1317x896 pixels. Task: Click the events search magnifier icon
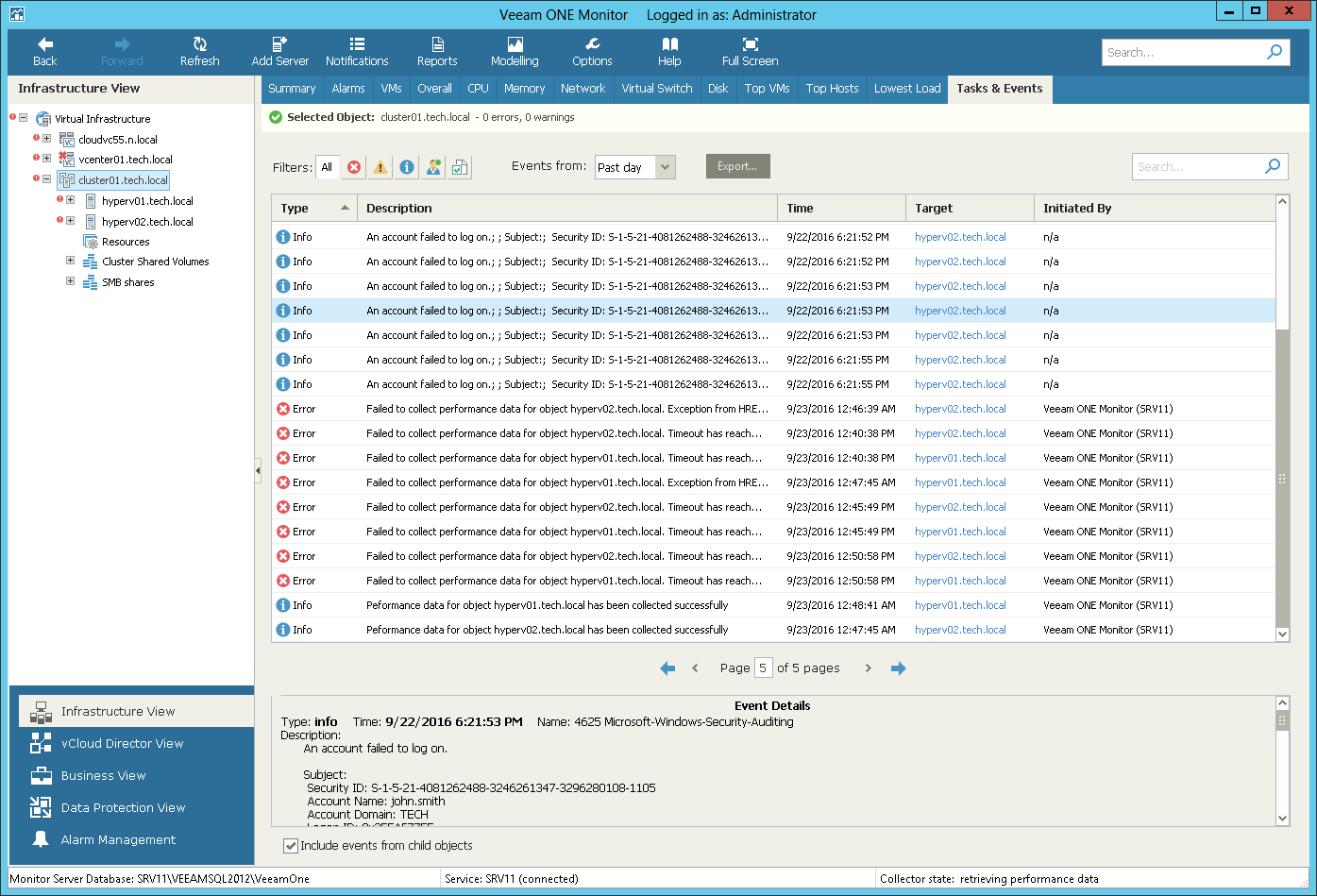coord(1273,166)
